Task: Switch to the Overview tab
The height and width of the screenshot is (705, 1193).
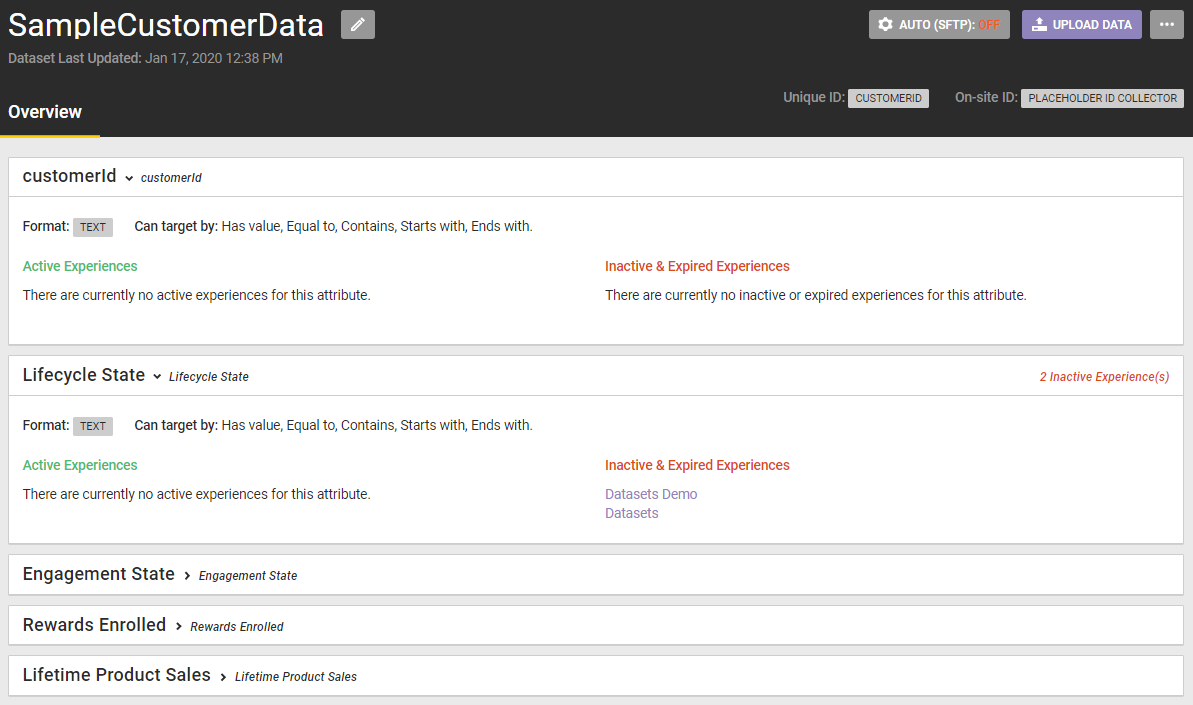Action: (x=45, y=112)
